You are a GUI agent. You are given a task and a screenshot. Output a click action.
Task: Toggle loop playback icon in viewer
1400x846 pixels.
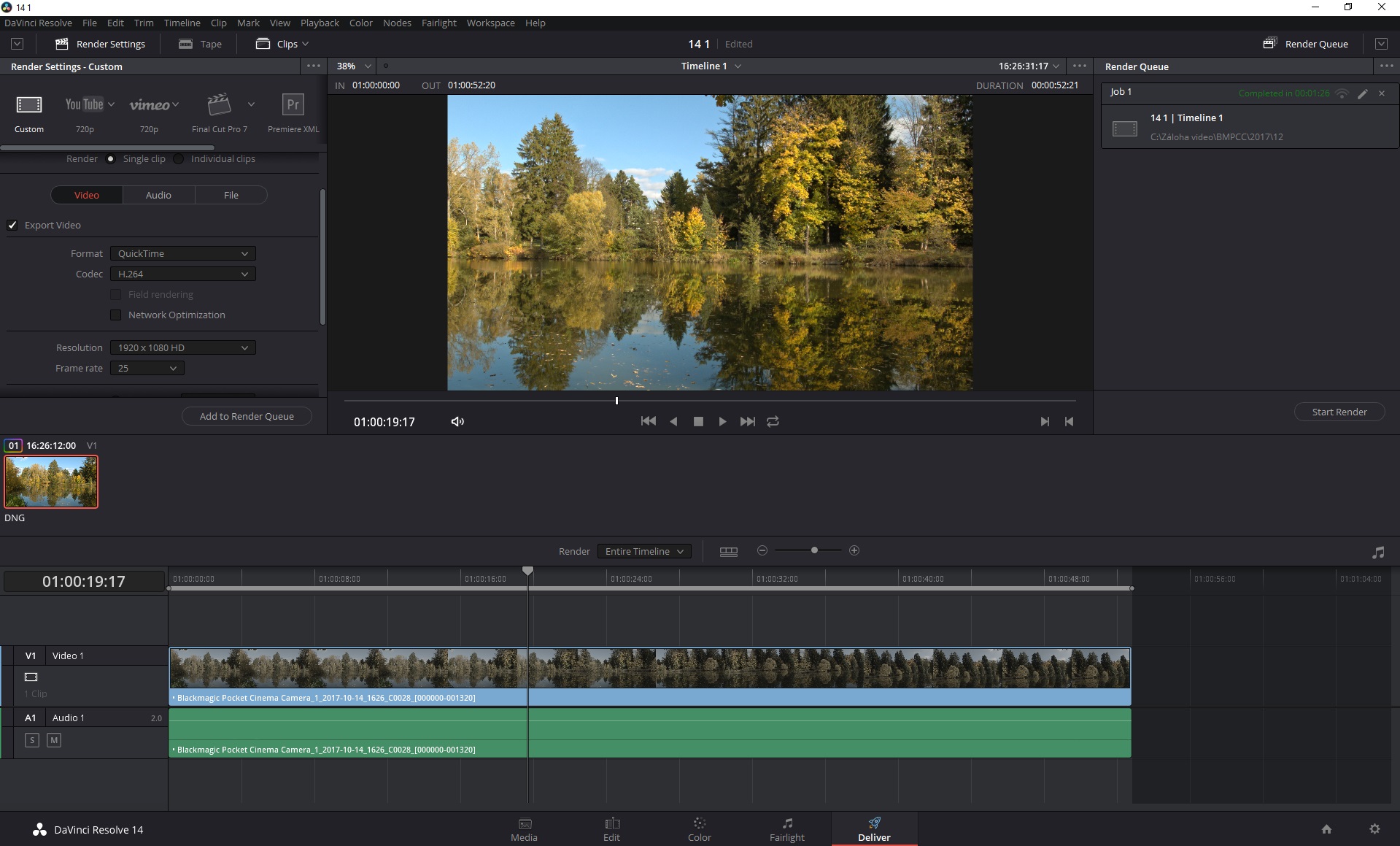click(773, 422)
